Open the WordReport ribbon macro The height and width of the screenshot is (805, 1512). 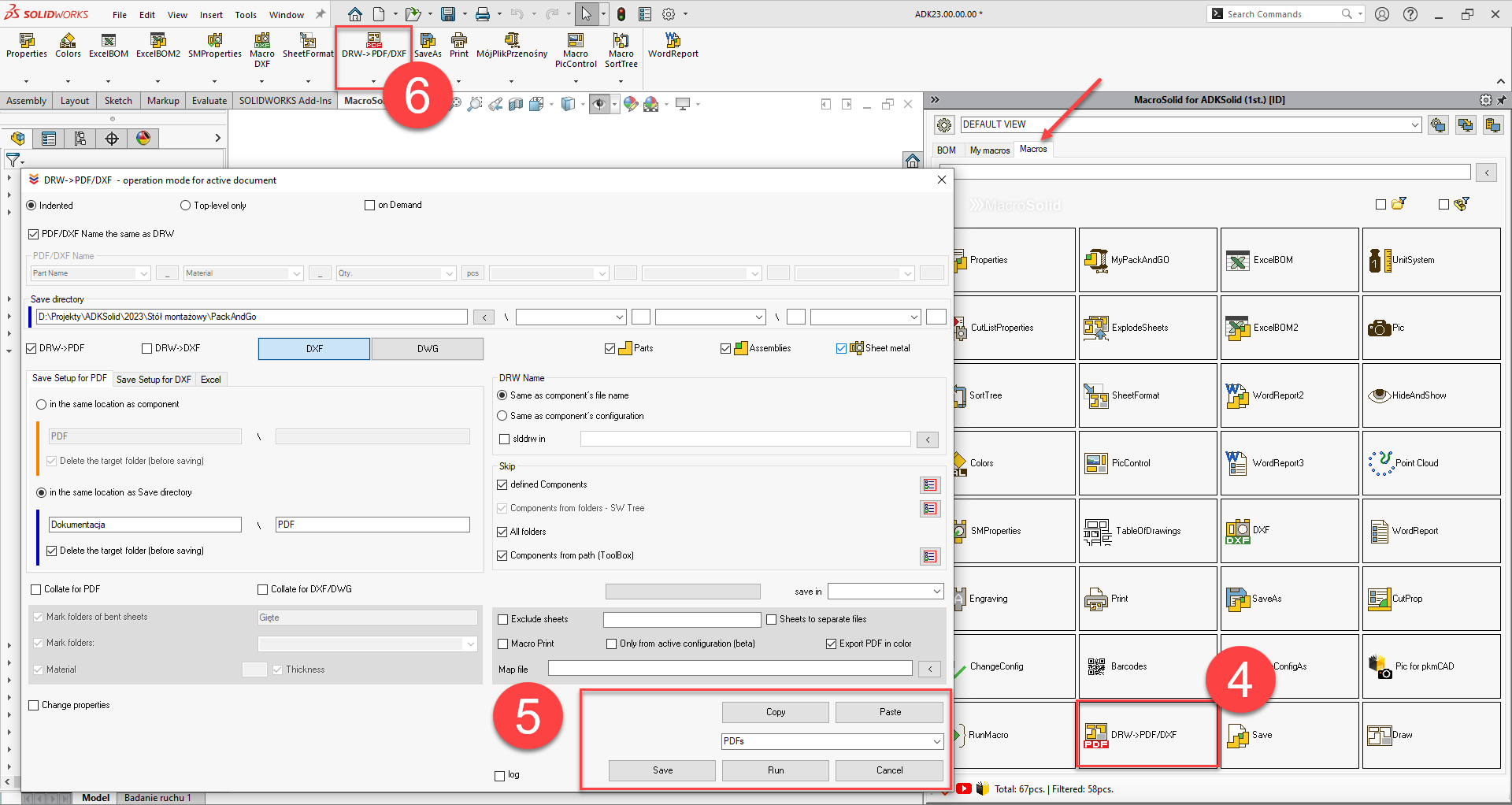point(673,46)
